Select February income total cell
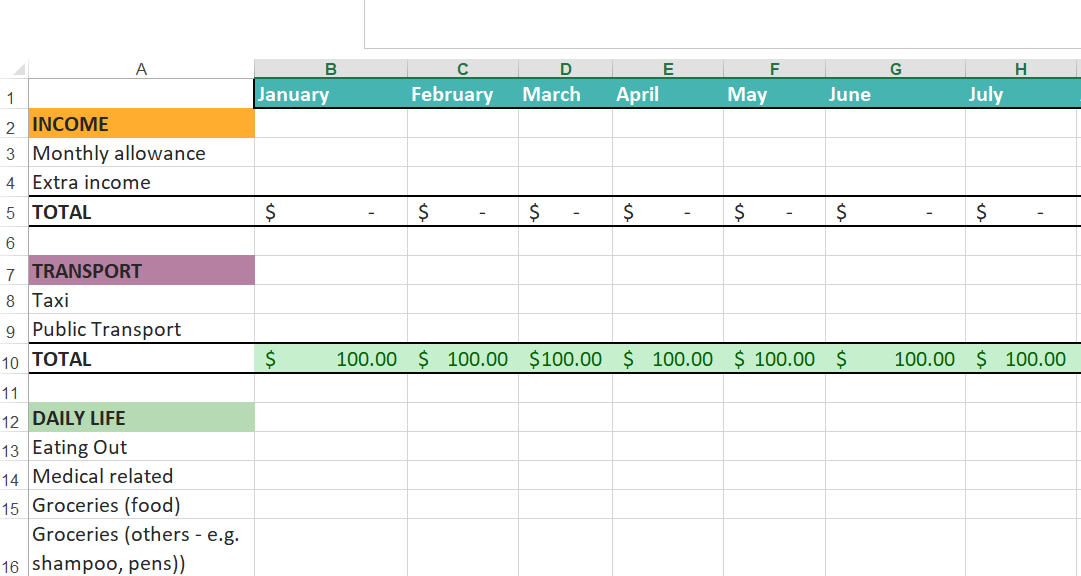This screenshot has height=576, width=1081. click(463, 212)
